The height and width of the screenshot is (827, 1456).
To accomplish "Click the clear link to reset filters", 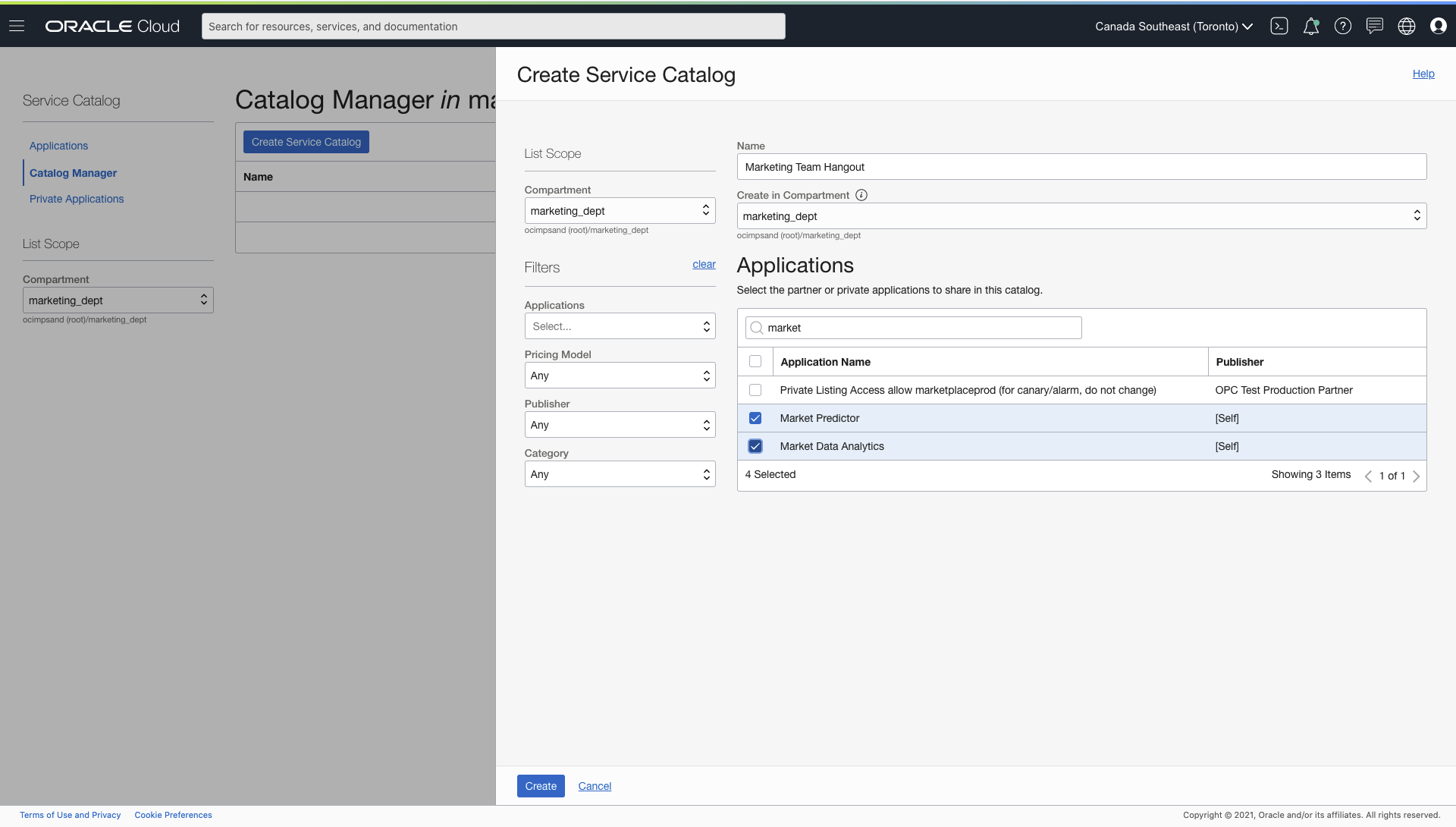I will (x=704, y=264).
